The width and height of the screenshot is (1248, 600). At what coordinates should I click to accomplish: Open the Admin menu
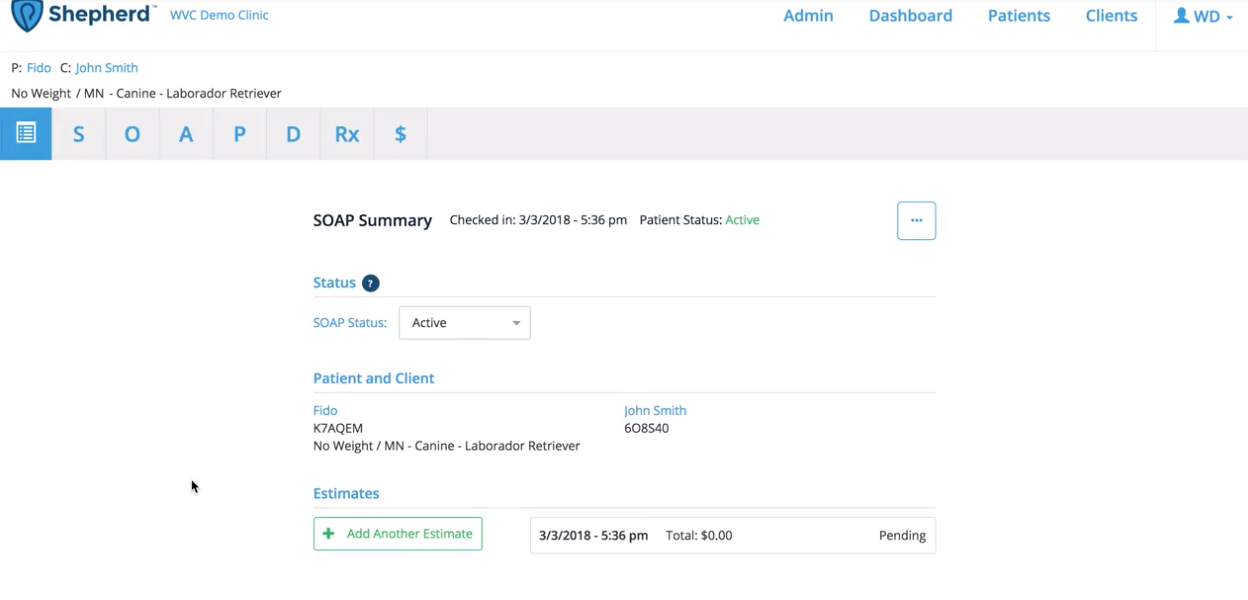pos(808,16)
